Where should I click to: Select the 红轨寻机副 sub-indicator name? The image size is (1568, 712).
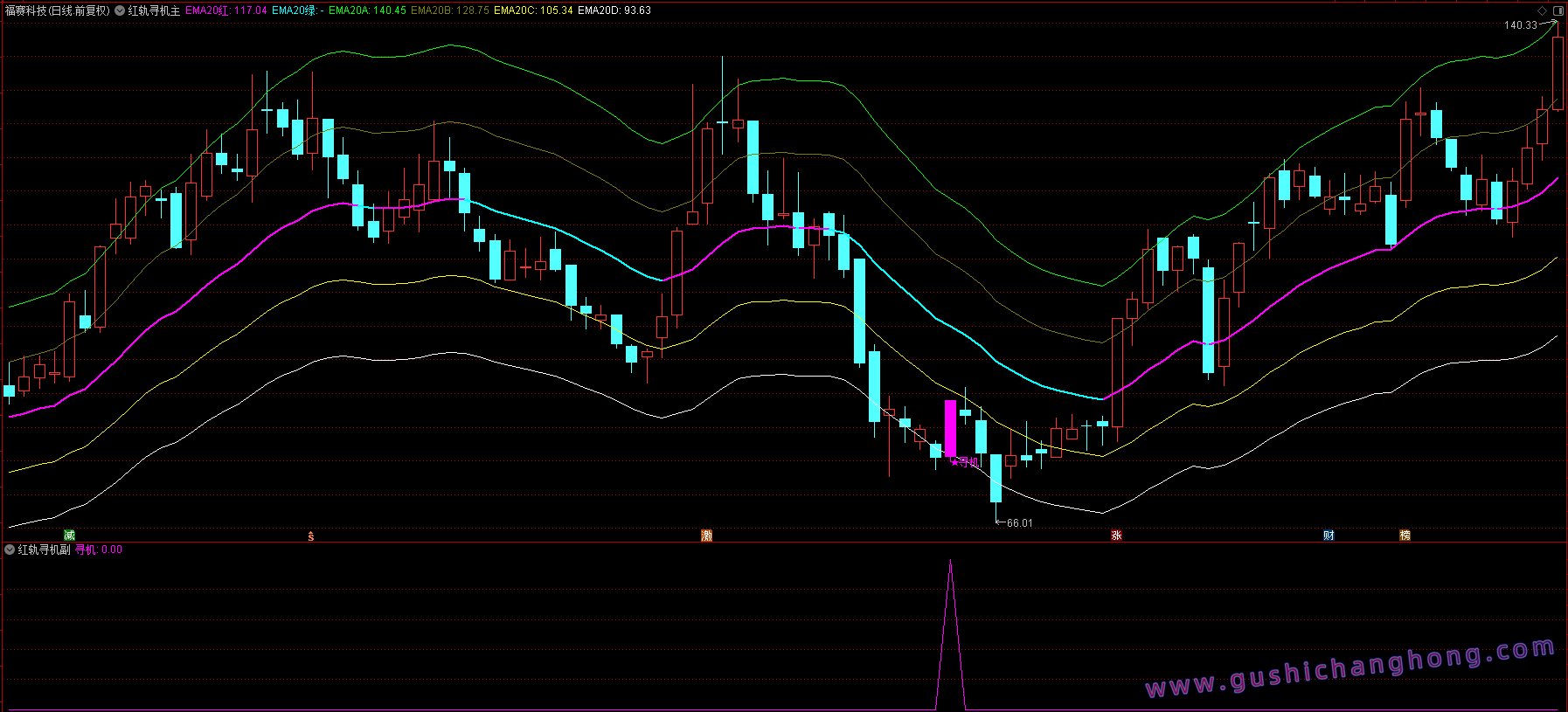pyautogui.click(x=44, y=550)
